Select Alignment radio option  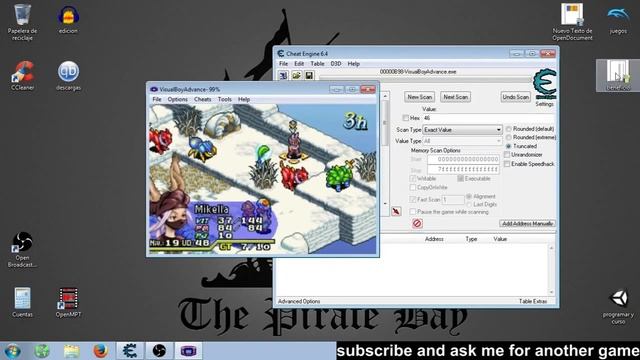[469, 196]
